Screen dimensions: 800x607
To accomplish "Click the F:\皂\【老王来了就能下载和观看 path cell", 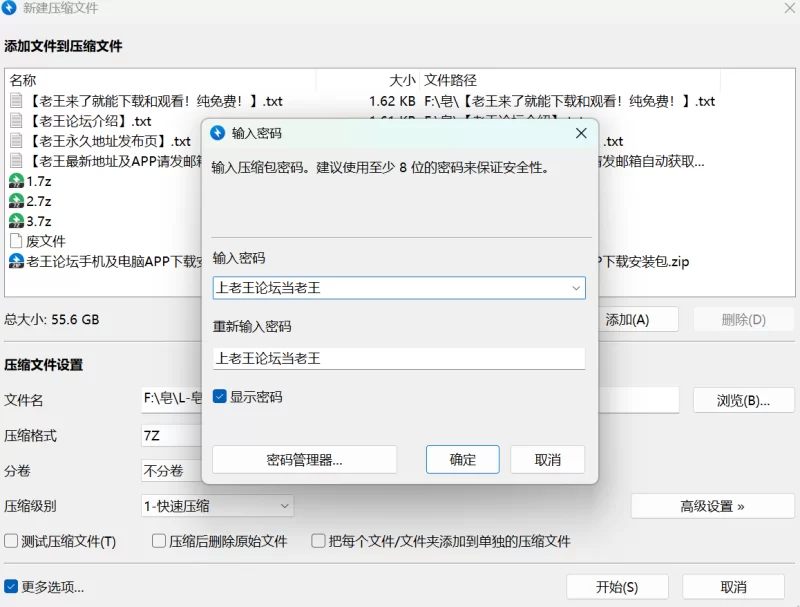I will click(x=569, y=101).
